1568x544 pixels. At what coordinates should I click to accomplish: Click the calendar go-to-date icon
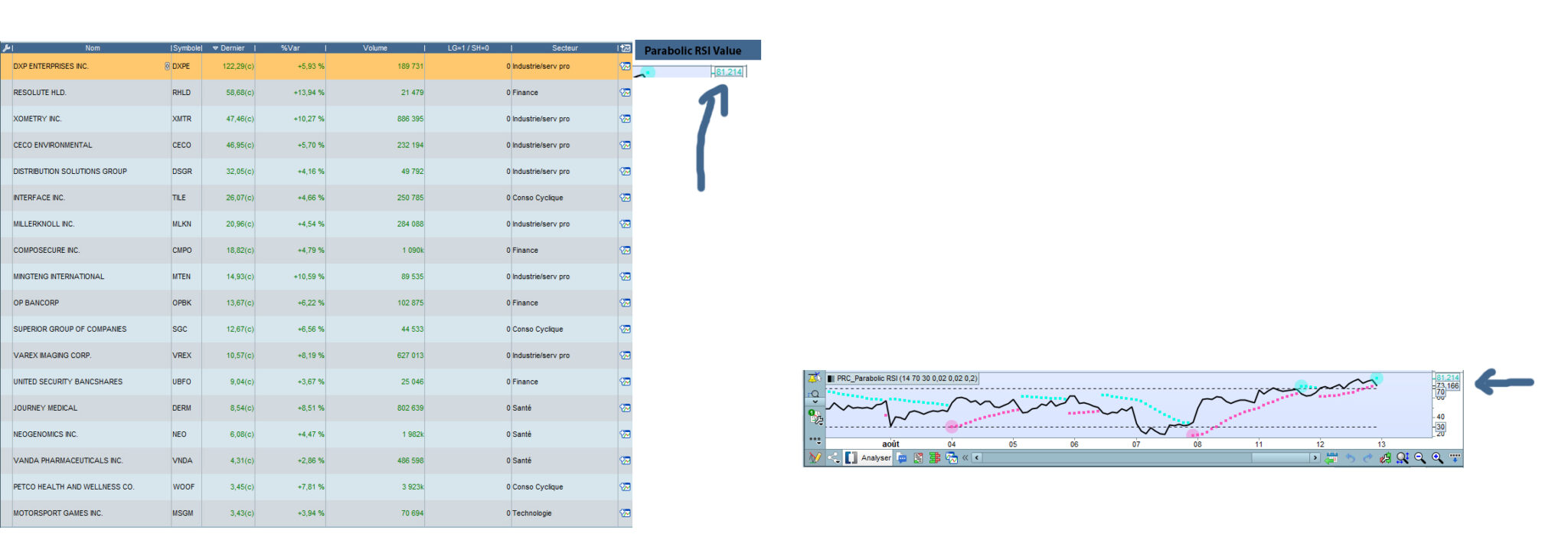tap(1331, 458)
